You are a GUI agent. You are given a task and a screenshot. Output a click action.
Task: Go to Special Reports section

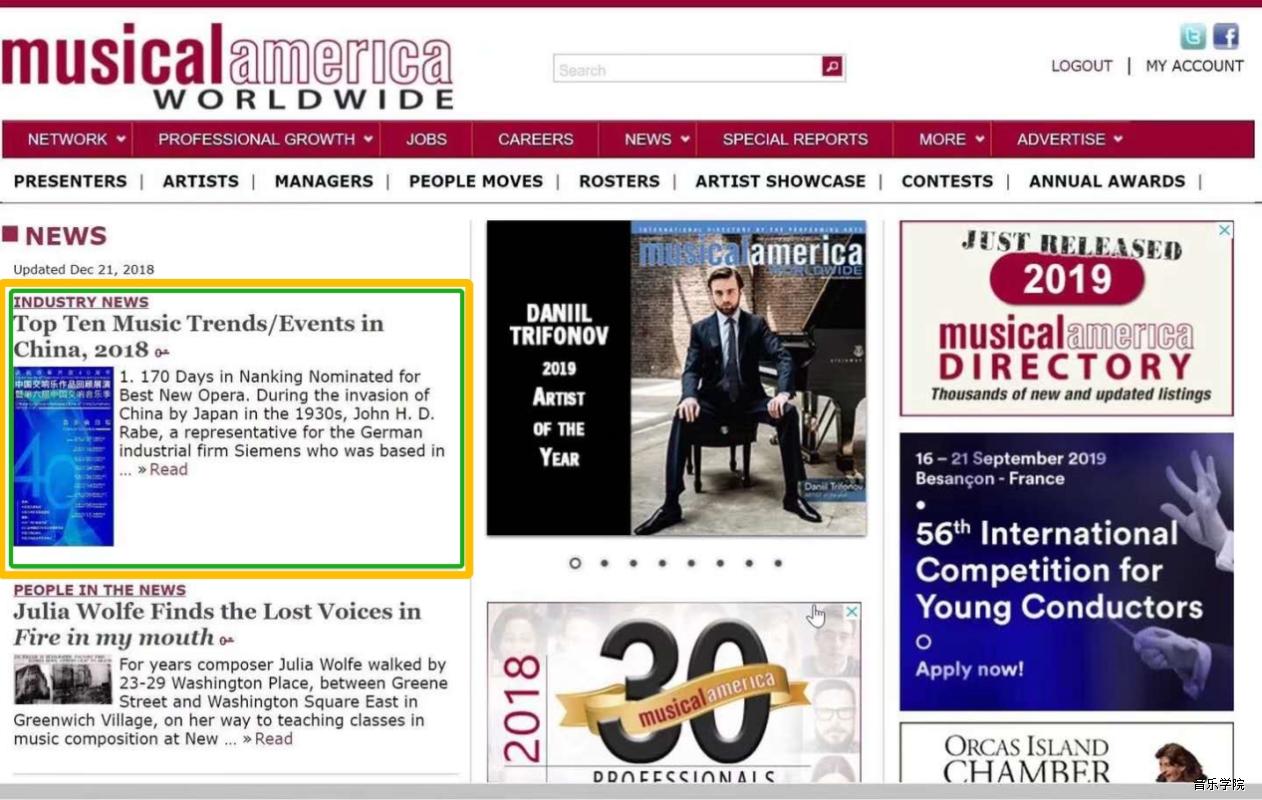795,139
